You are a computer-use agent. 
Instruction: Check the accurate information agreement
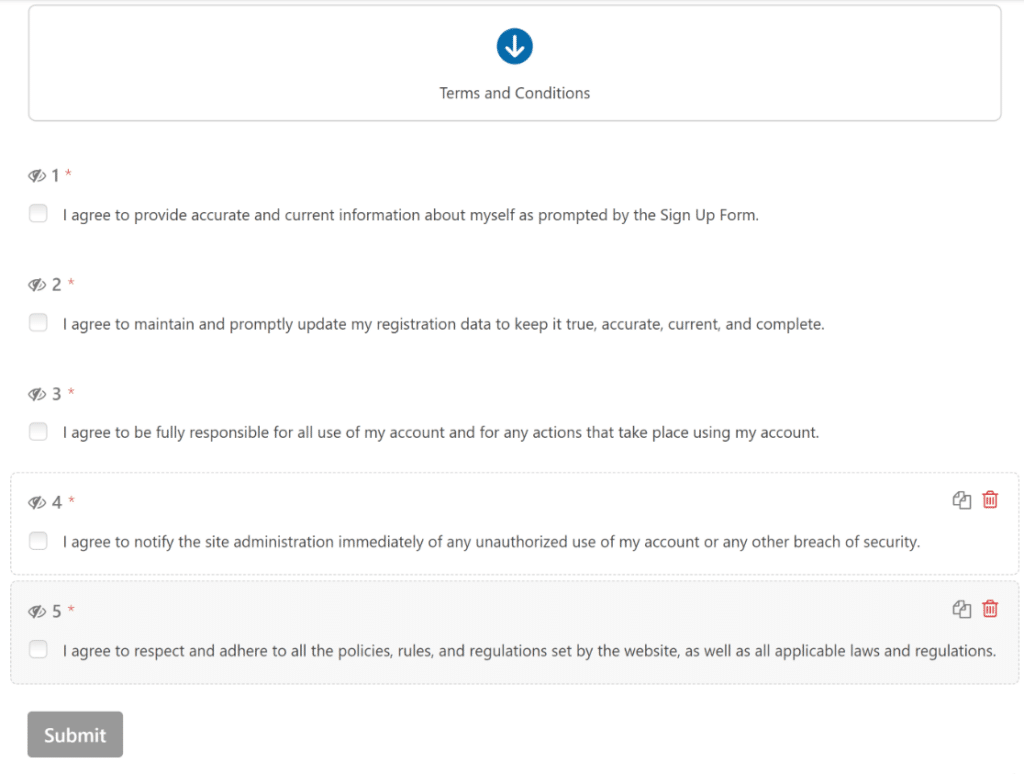coord(38,213)
